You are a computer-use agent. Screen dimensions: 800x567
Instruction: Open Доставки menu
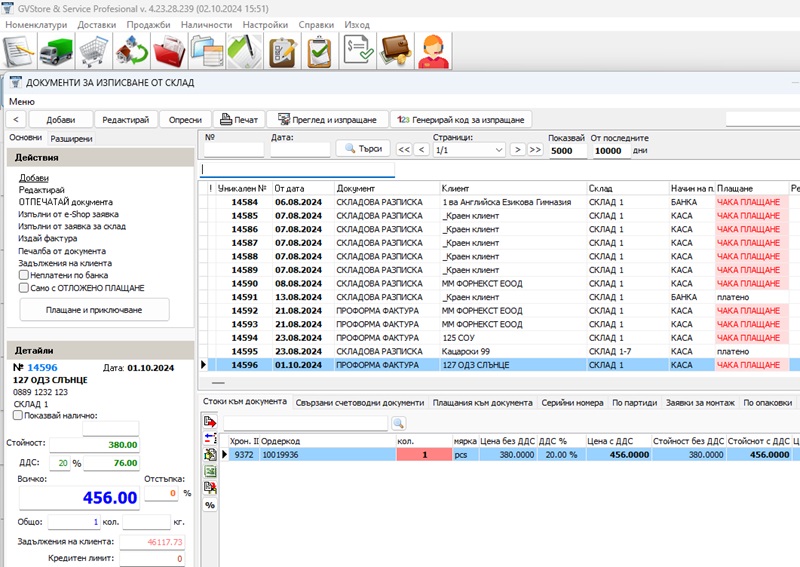coord(97,24)
